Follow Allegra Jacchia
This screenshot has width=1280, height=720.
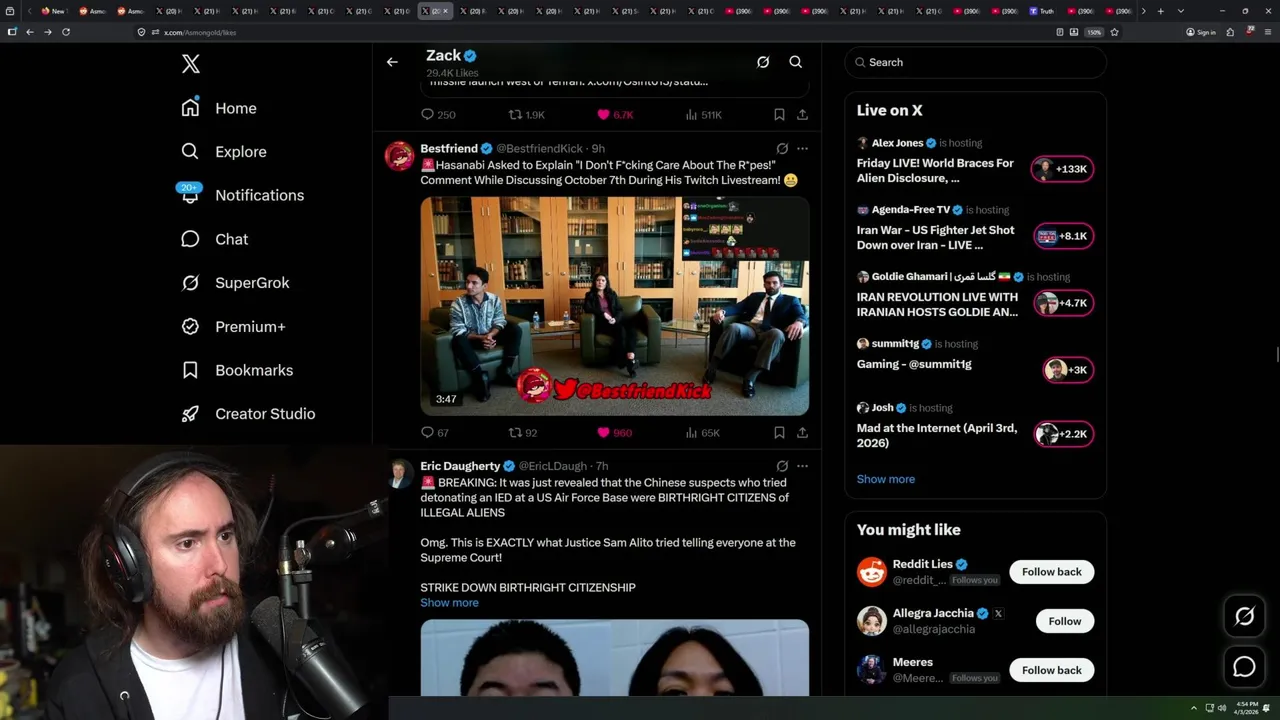pyautogui.click(x=1064, y=621)
